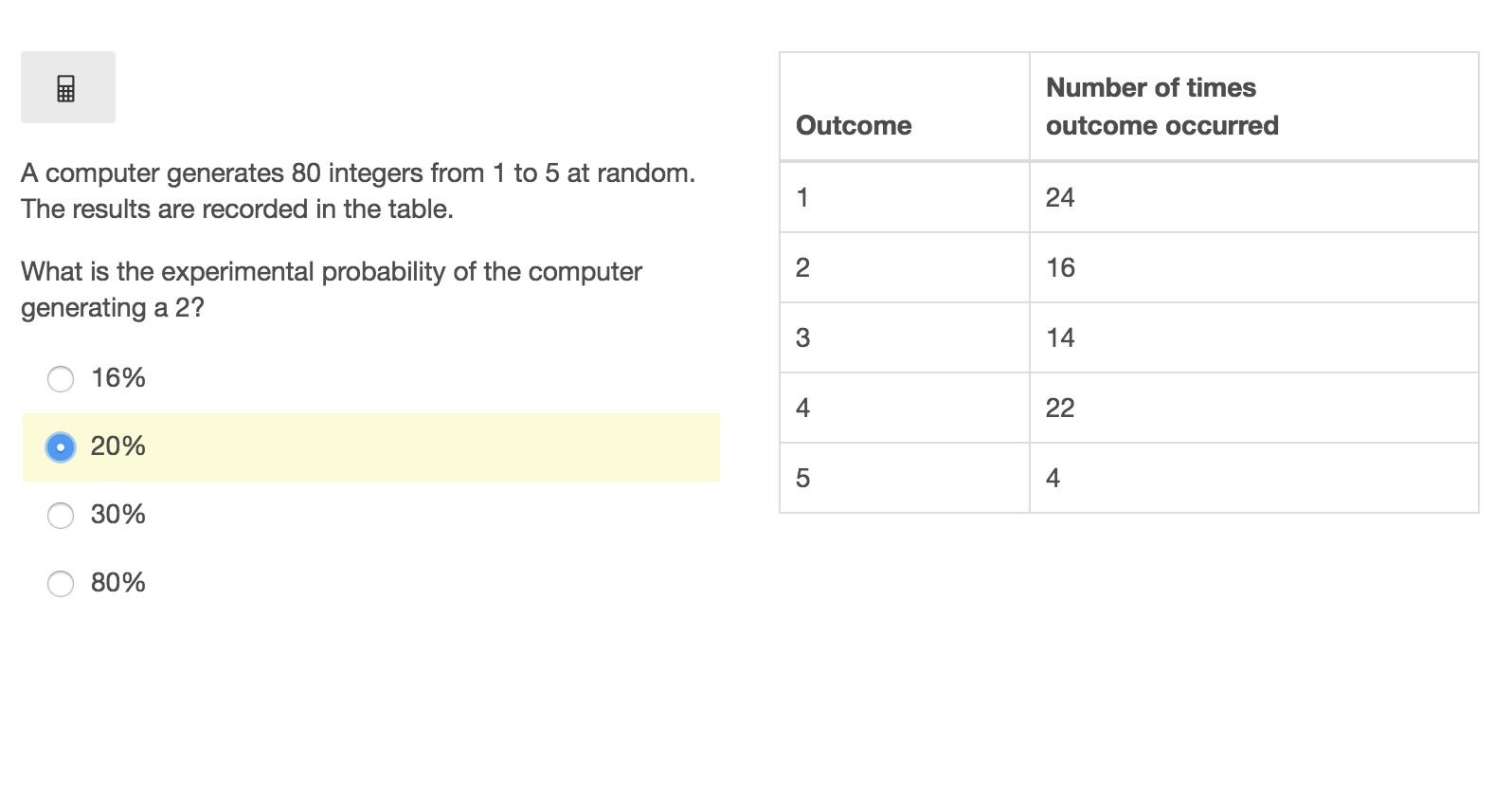
Task: Click the table cell showing 24
Action: pyautogui.click(x=1254, y=197)
